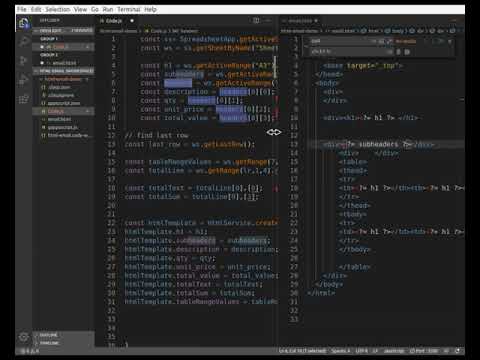Screen dimensions: 480x360
Task: Open the Run menu
Action: click(x=108, y=9)
